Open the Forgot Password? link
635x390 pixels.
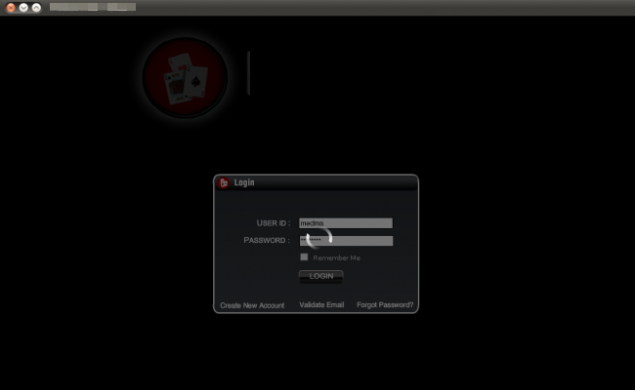[385, 305]
